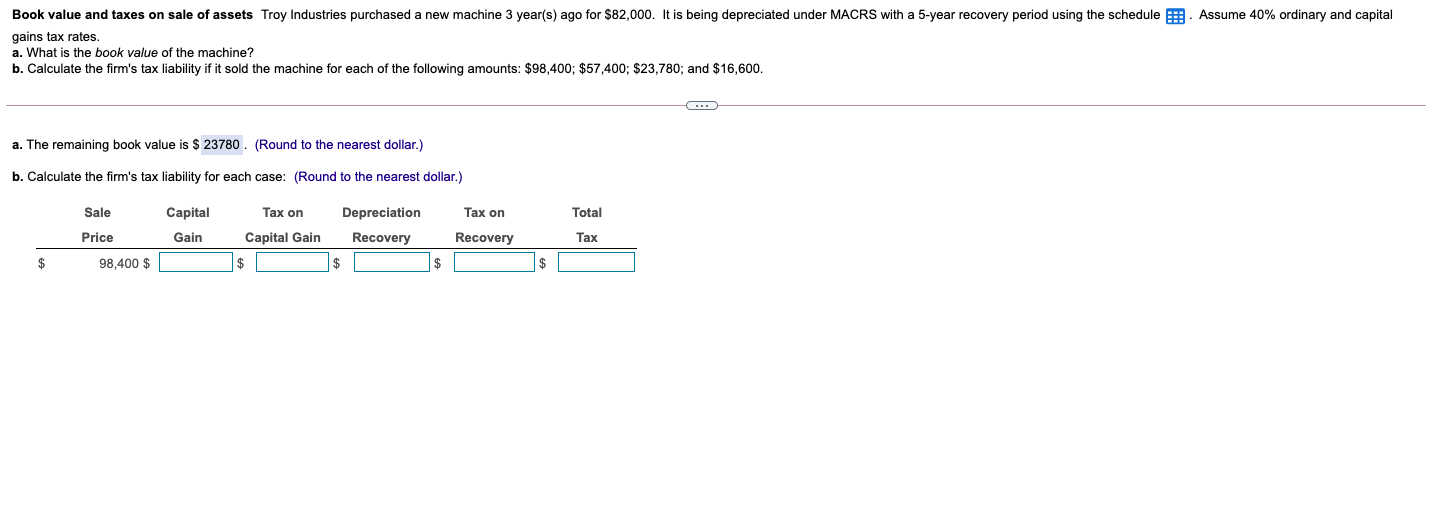Screen dimensions: 1436x522
Task: Open the MACRS schedule table icon
Action: click(1176, 16)
